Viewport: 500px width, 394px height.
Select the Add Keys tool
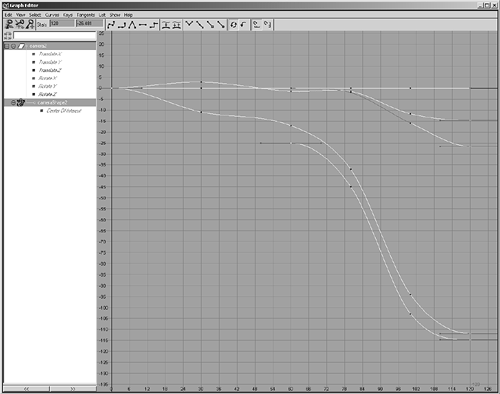(30, 24)
